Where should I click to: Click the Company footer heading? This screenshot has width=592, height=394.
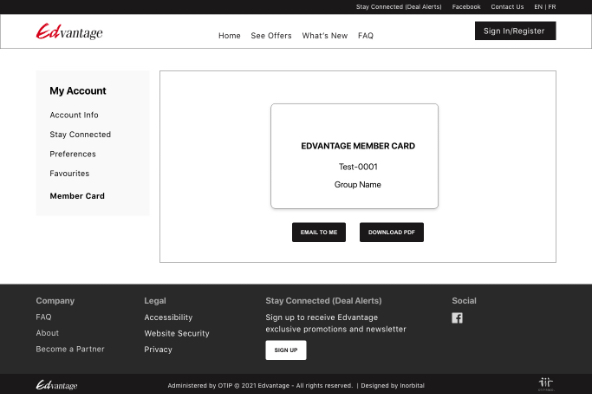point(55,301)
